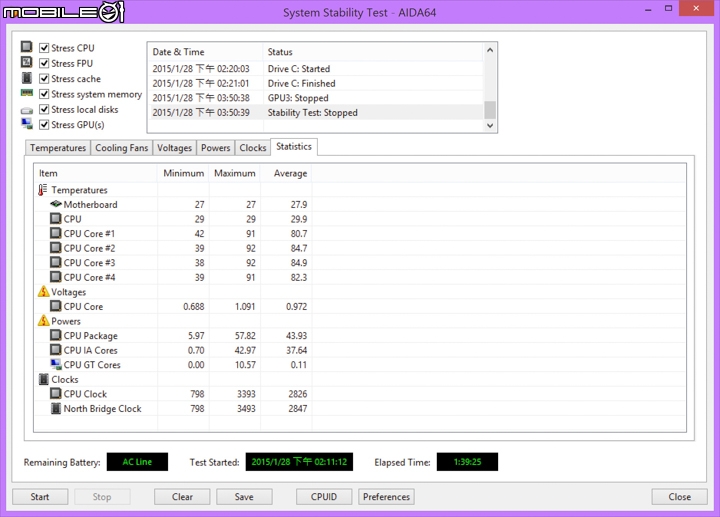Click the Motherboard row icon
This screenshot has width=720, height=517.
click(x=56, y=204)
